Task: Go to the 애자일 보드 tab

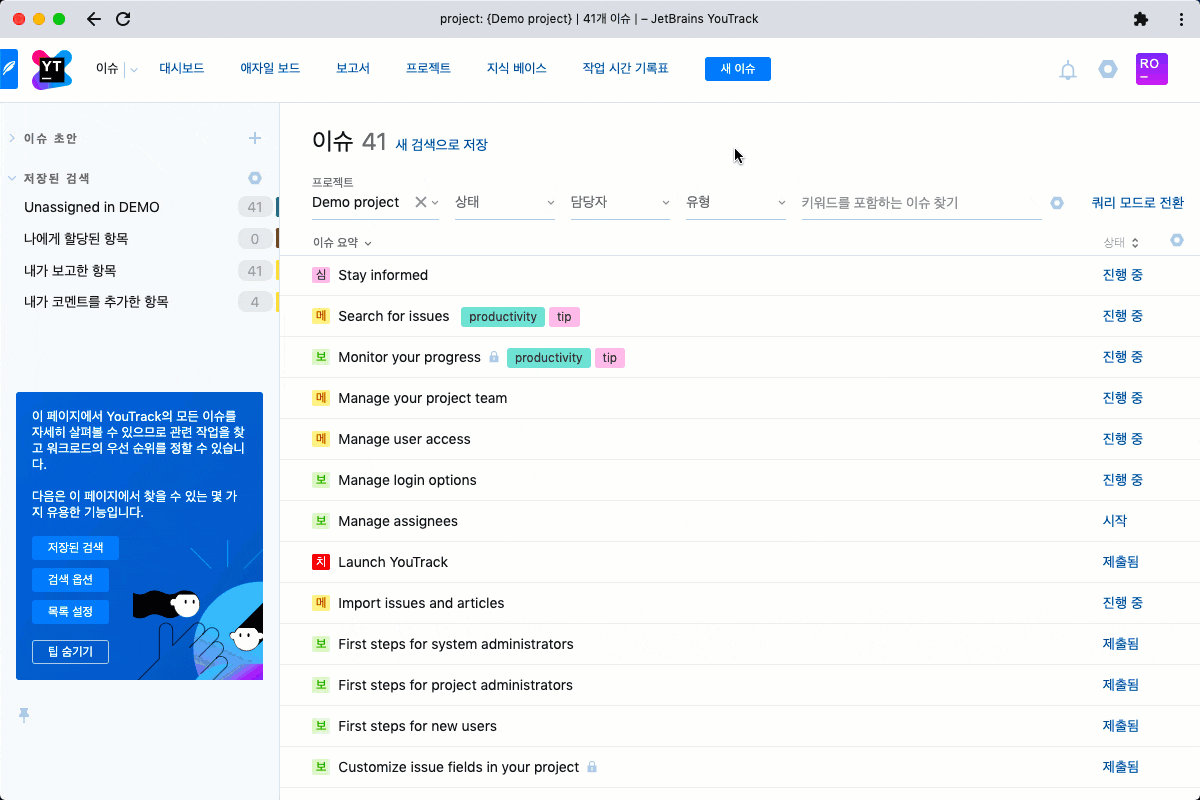Action: [270, 69]
